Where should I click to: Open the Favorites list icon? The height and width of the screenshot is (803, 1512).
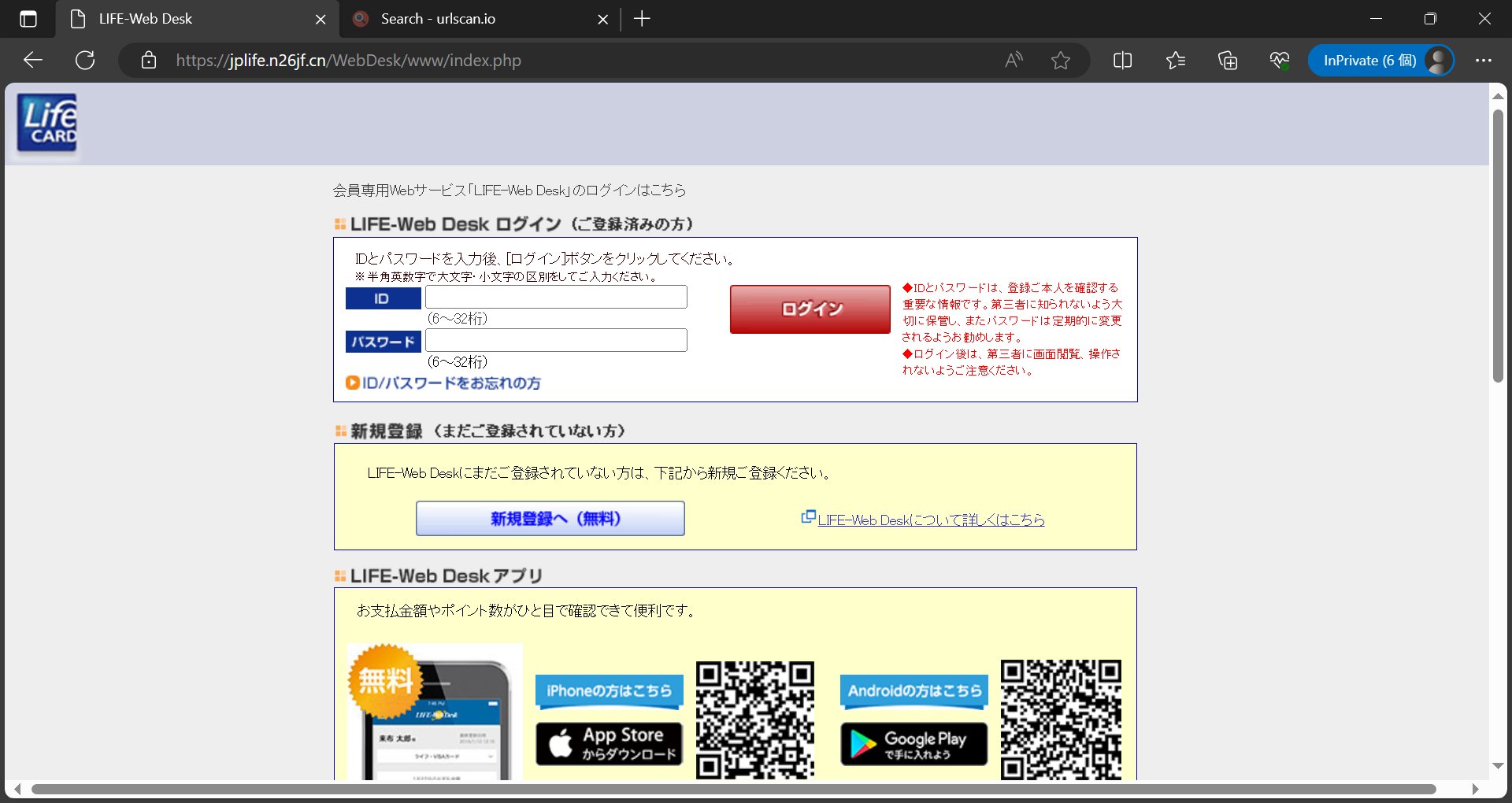pos(1176,60)
